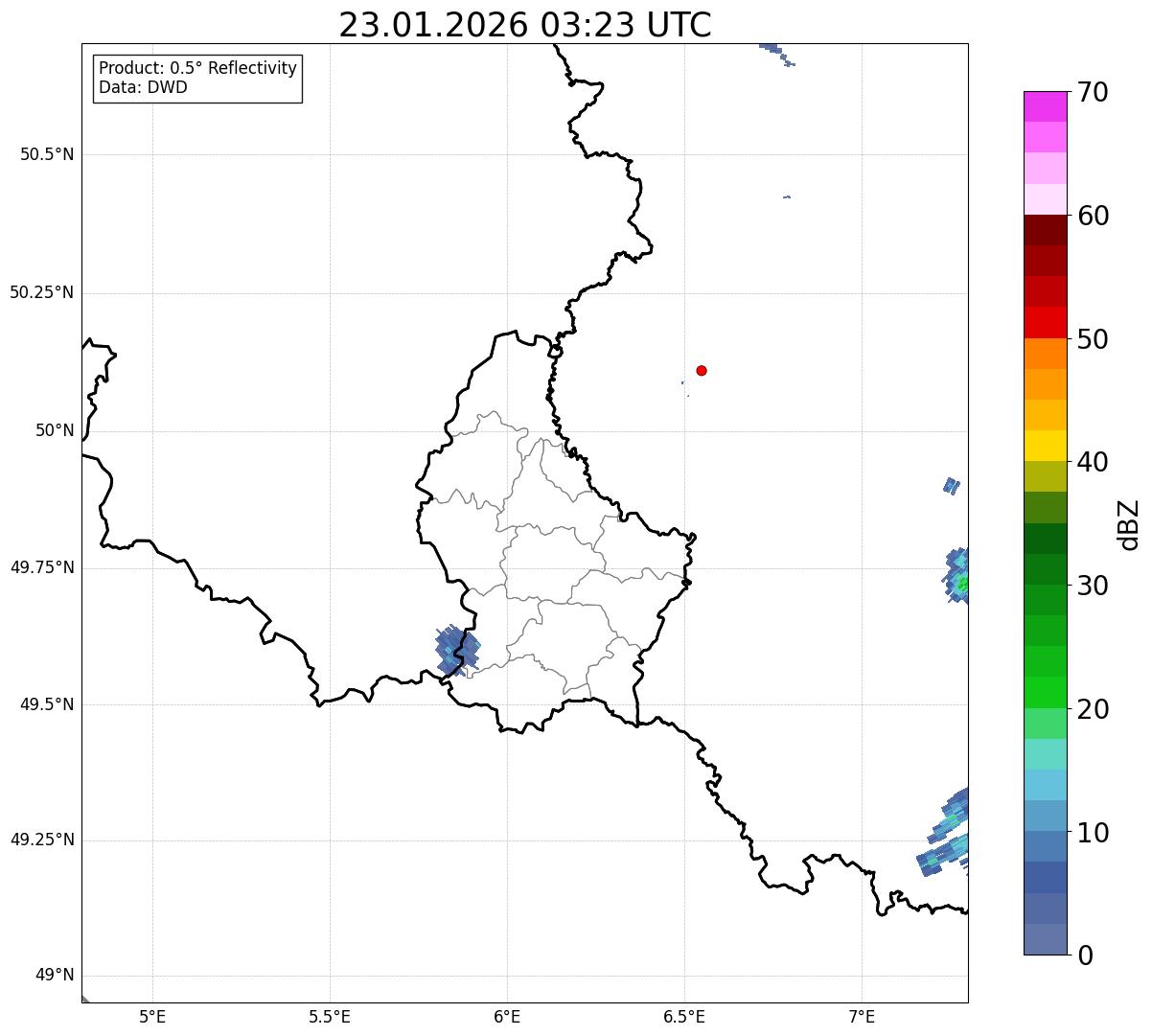This screenshot has width=1152, height=1036.
Task: Click the colorbar tick value 0
Action: (1085, 955)
